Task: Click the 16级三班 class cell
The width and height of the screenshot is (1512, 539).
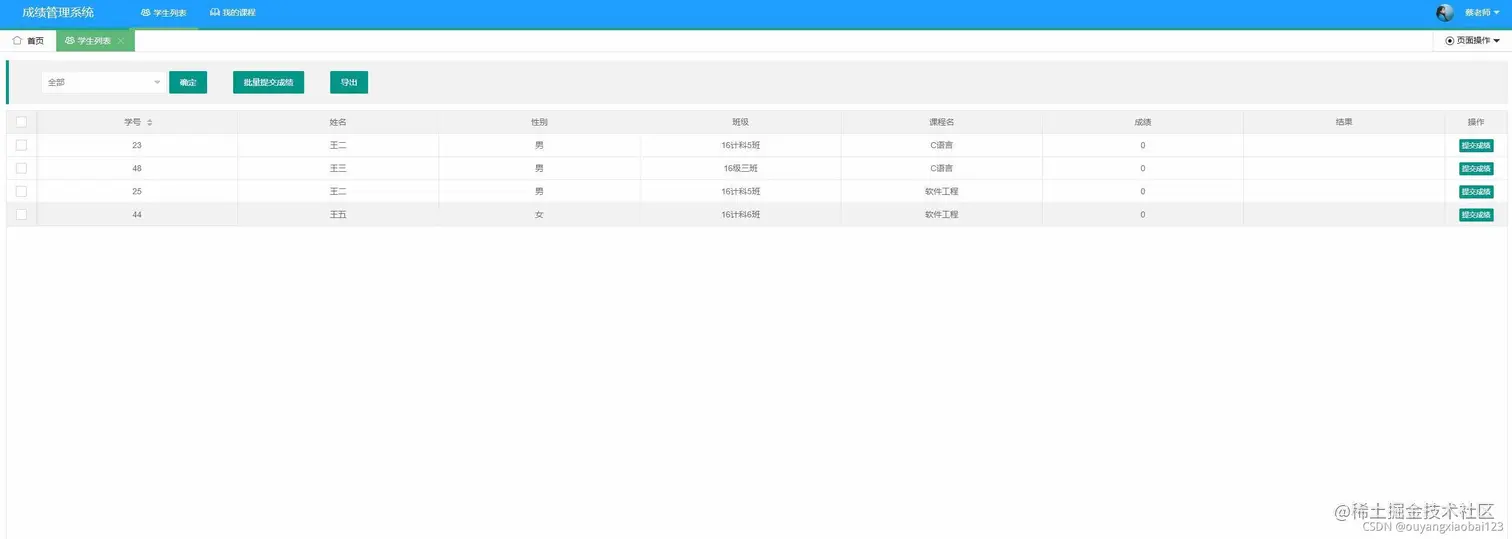Action: [x=741, y=168]
